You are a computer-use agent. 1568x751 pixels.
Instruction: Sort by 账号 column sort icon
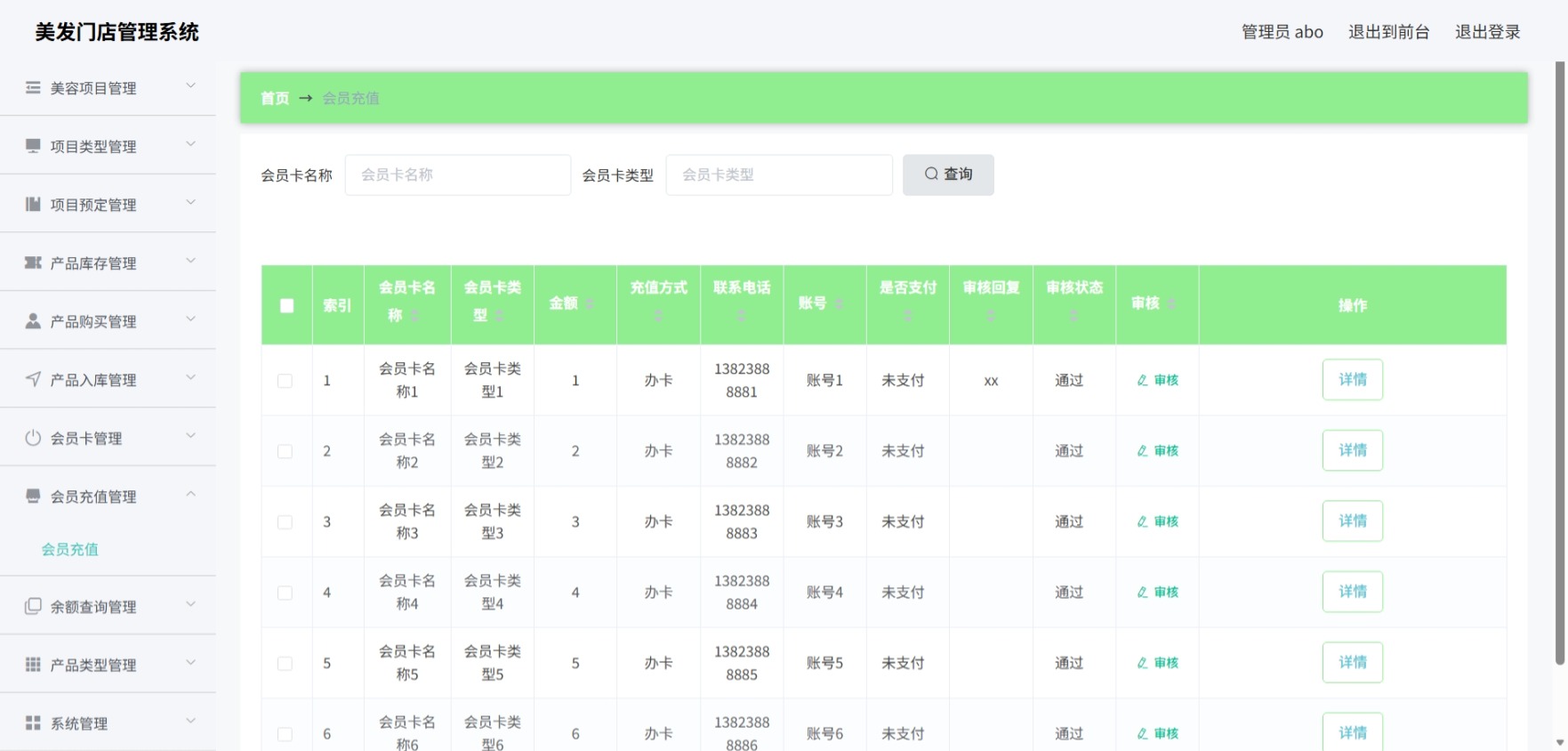[x=839, y=304]
